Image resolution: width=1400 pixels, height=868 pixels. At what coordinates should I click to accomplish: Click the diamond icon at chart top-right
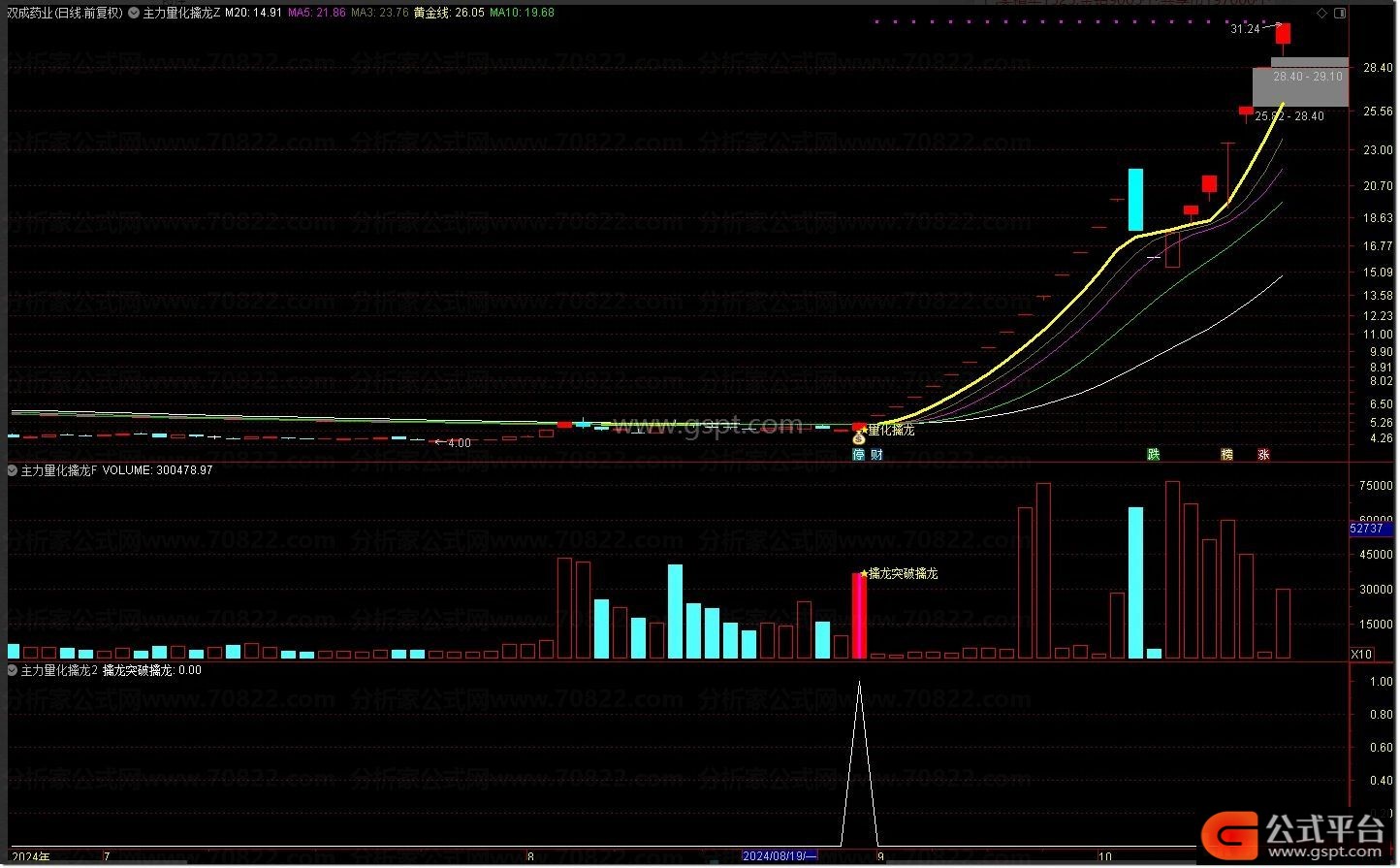[x=1321, y=13]
